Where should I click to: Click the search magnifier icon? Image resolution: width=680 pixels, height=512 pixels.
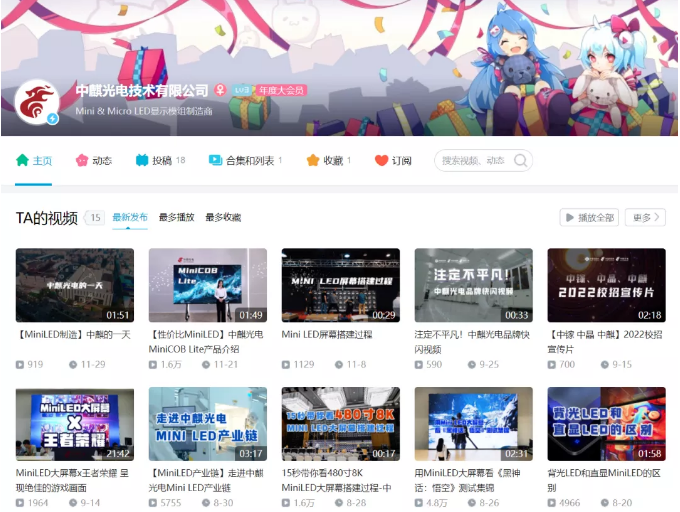click(520, 161)
